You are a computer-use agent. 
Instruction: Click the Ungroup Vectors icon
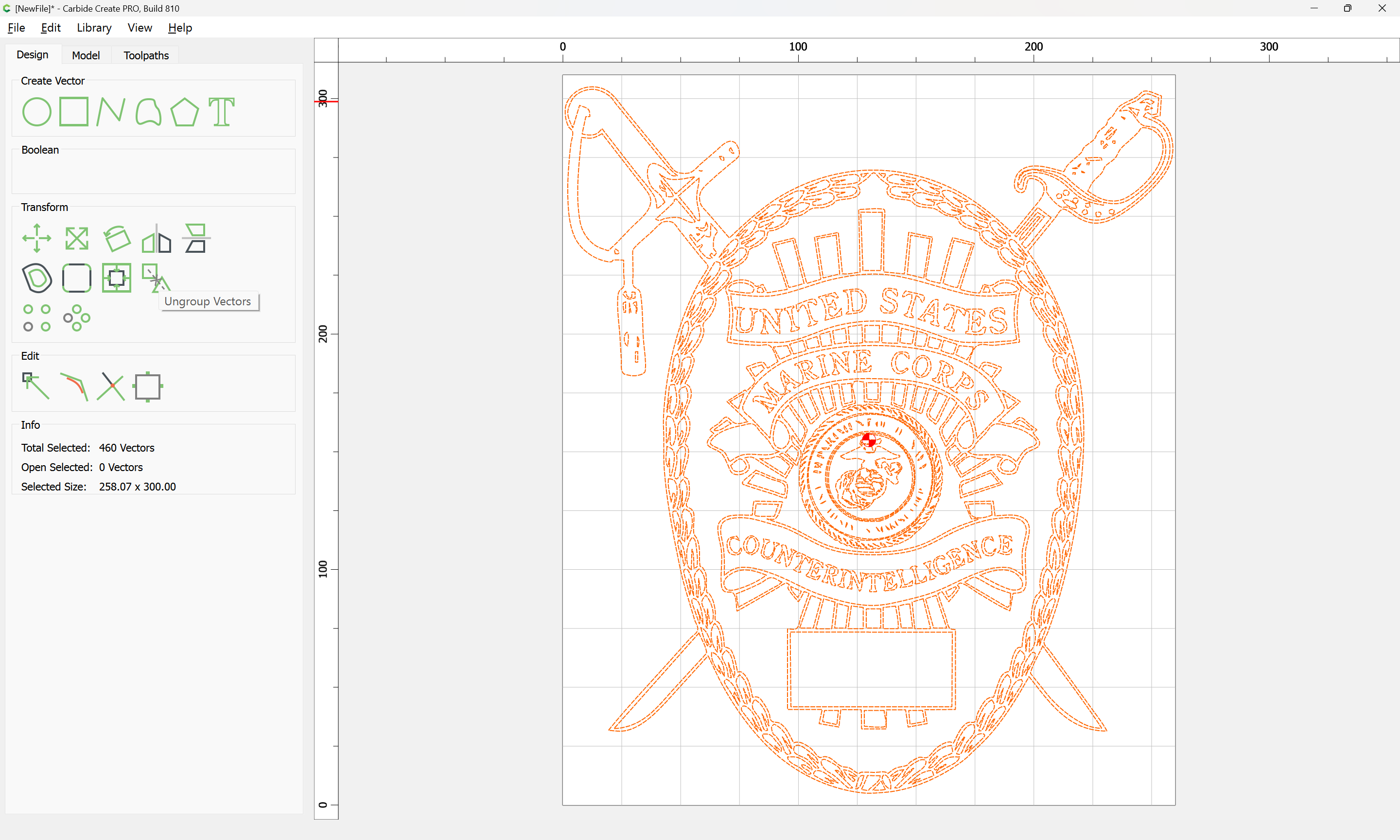point(155,278)
